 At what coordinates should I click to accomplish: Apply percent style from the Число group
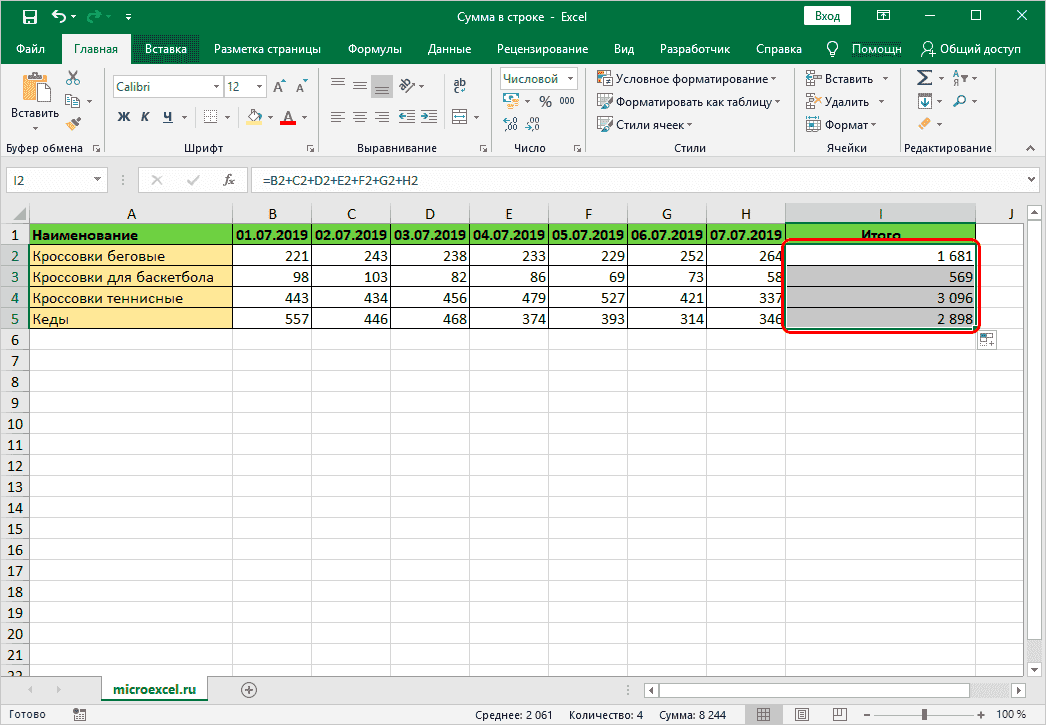click(x=544, y=100)
